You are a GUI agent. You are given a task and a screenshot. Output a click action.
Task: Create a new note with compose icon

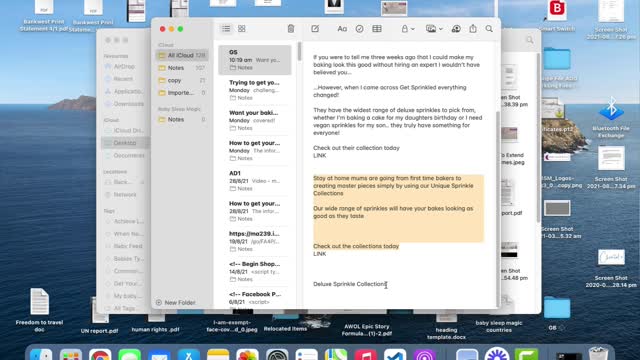point(315,29)
